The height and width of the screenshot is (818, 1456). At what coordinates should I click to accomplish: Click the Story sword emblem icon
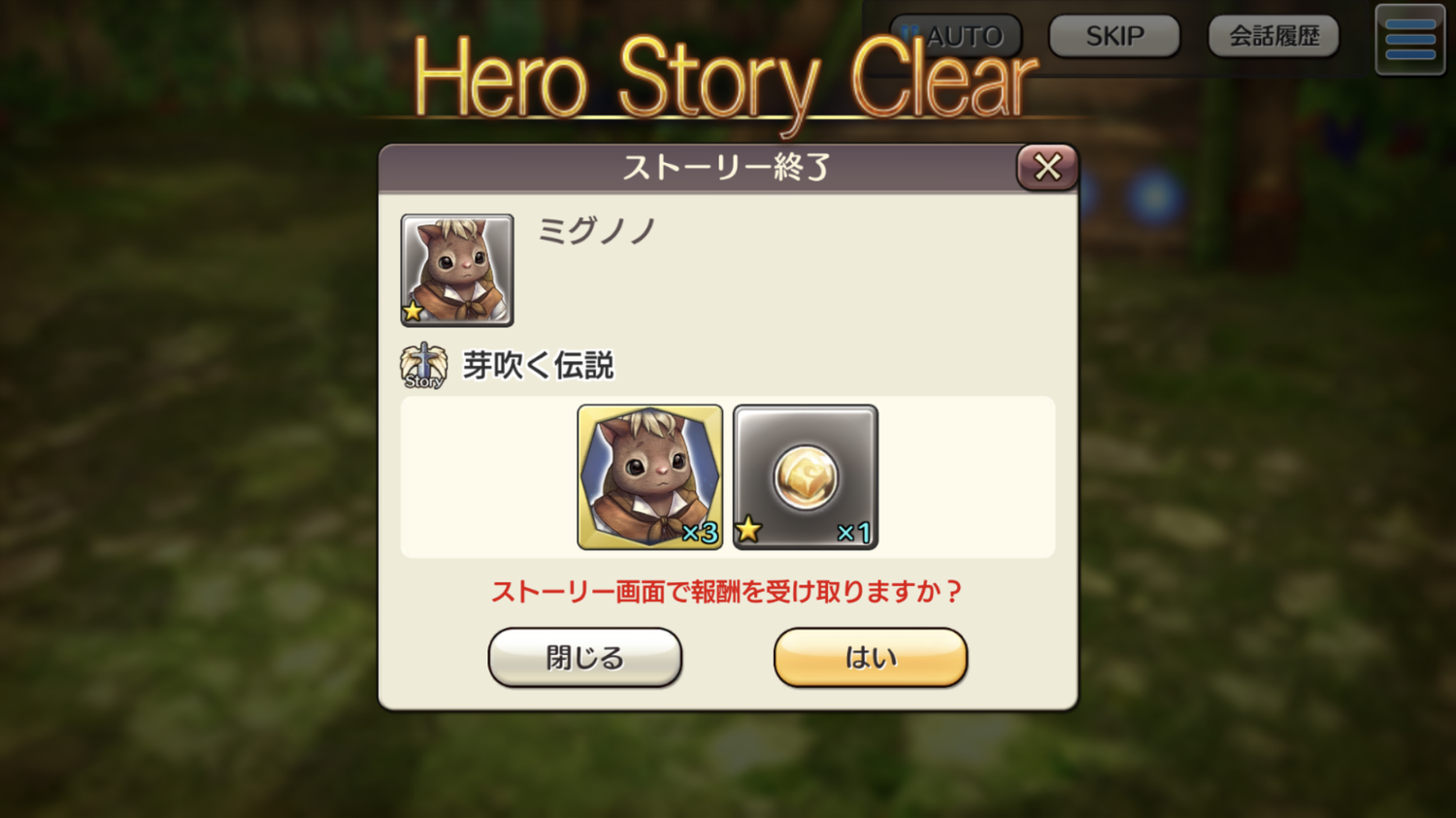tap(424, 366)
